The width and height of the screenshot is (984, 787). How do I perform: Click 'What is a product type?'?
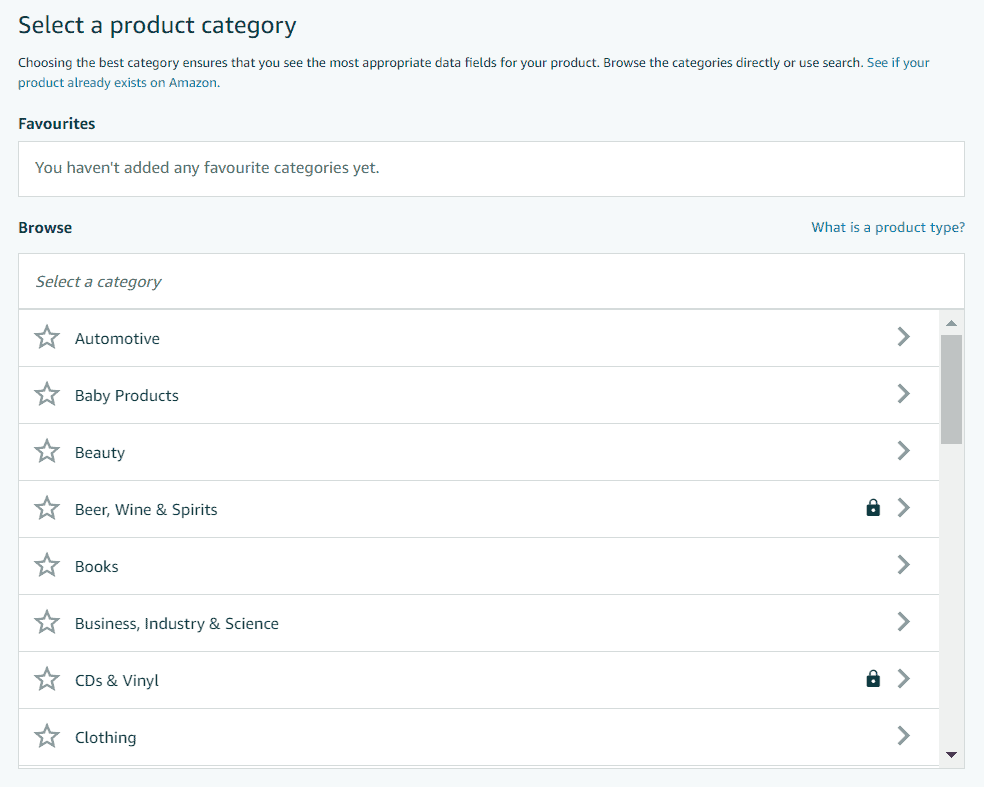(x=887, y=227)
